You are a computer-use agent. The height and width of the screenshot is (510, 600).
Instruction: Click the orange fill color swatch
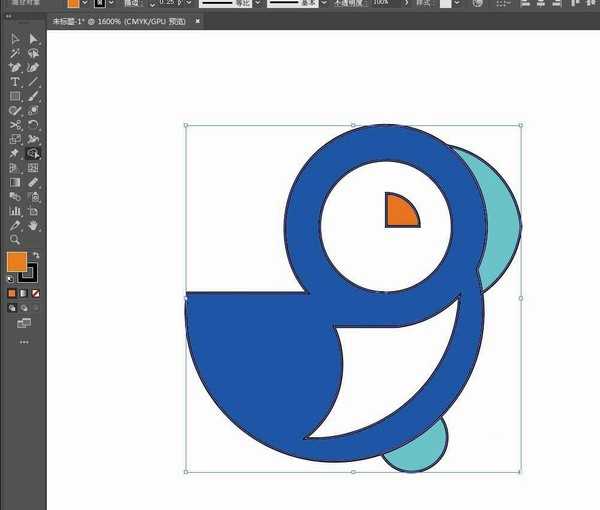click(17, 262)
